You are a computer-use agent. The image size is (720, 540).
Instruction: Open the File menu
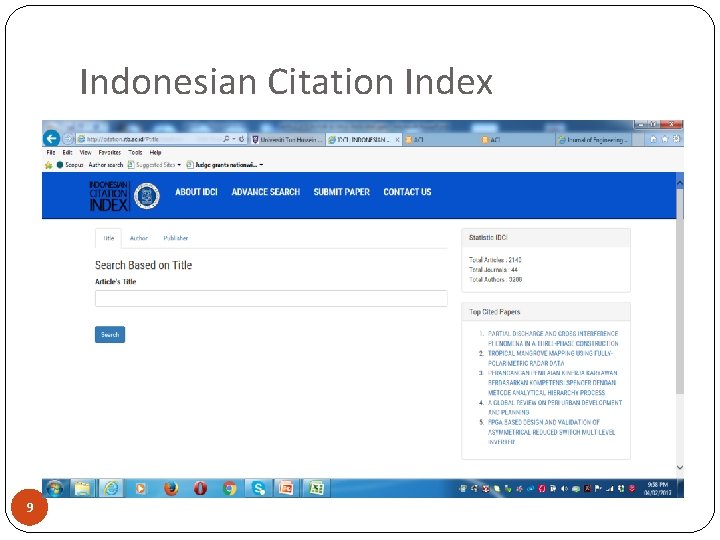(x=51, y=152)
